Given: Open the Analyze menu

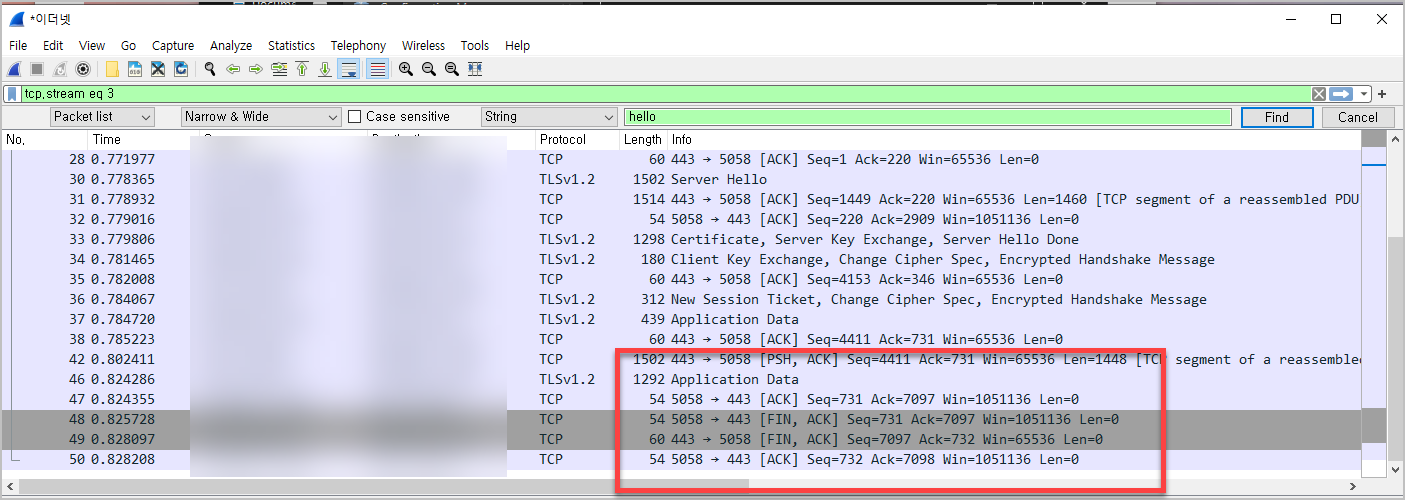Looking at the screenshot, I should (x=231, y=46).
